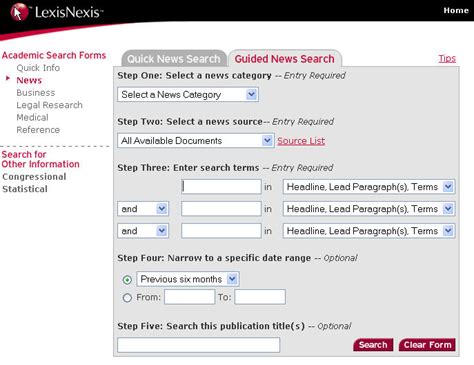
Task: Switch to Quick News Search tab
Action: (174, 59)
